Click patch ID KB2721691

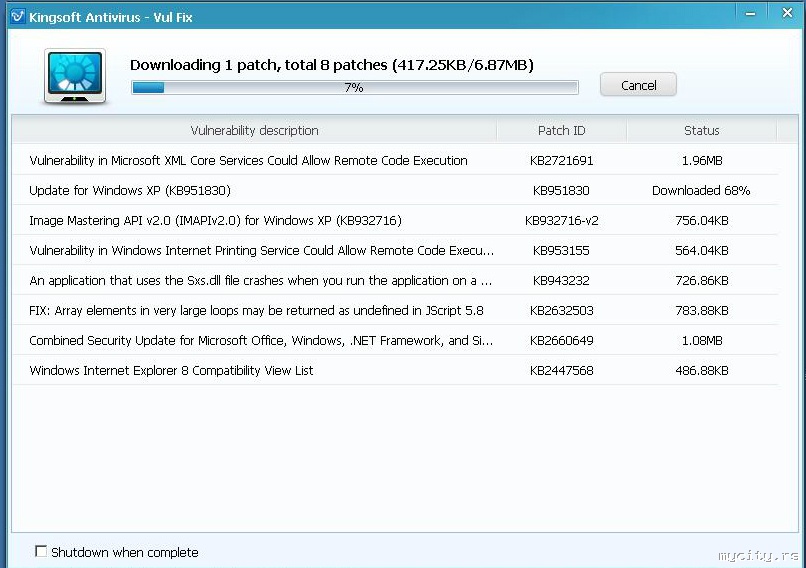561,160
